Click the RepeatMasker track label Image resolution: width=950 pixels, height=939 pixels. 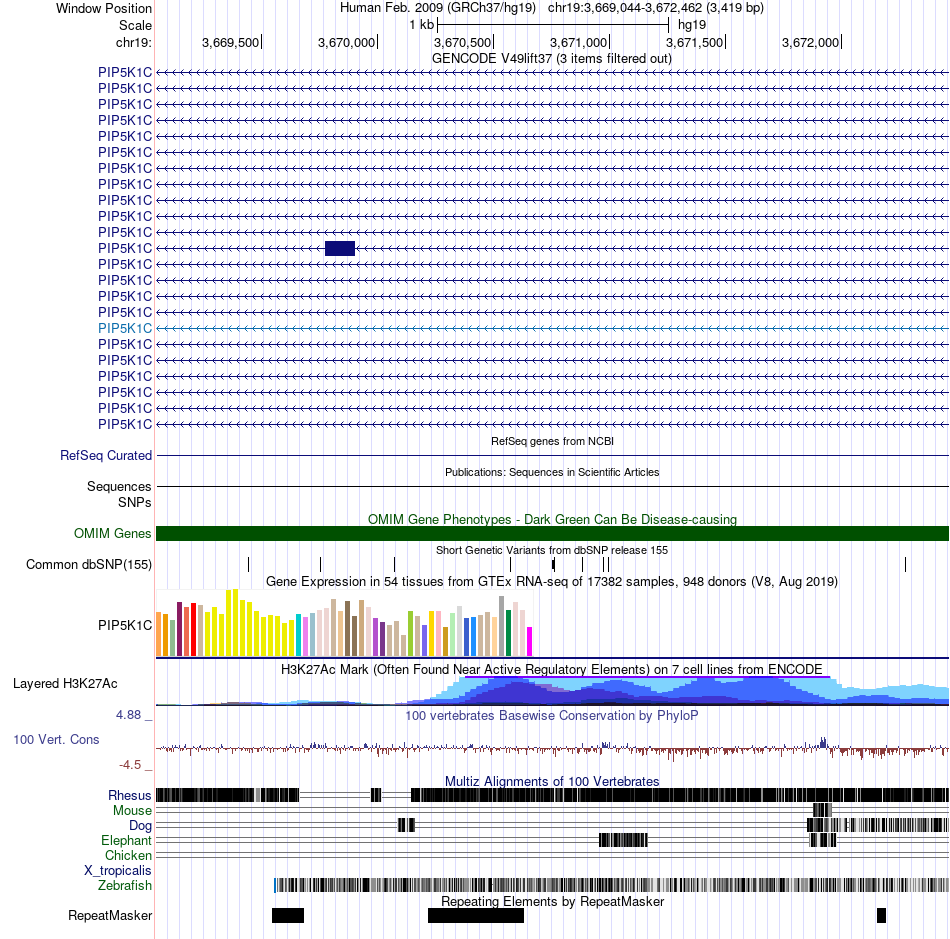[110, 915]
